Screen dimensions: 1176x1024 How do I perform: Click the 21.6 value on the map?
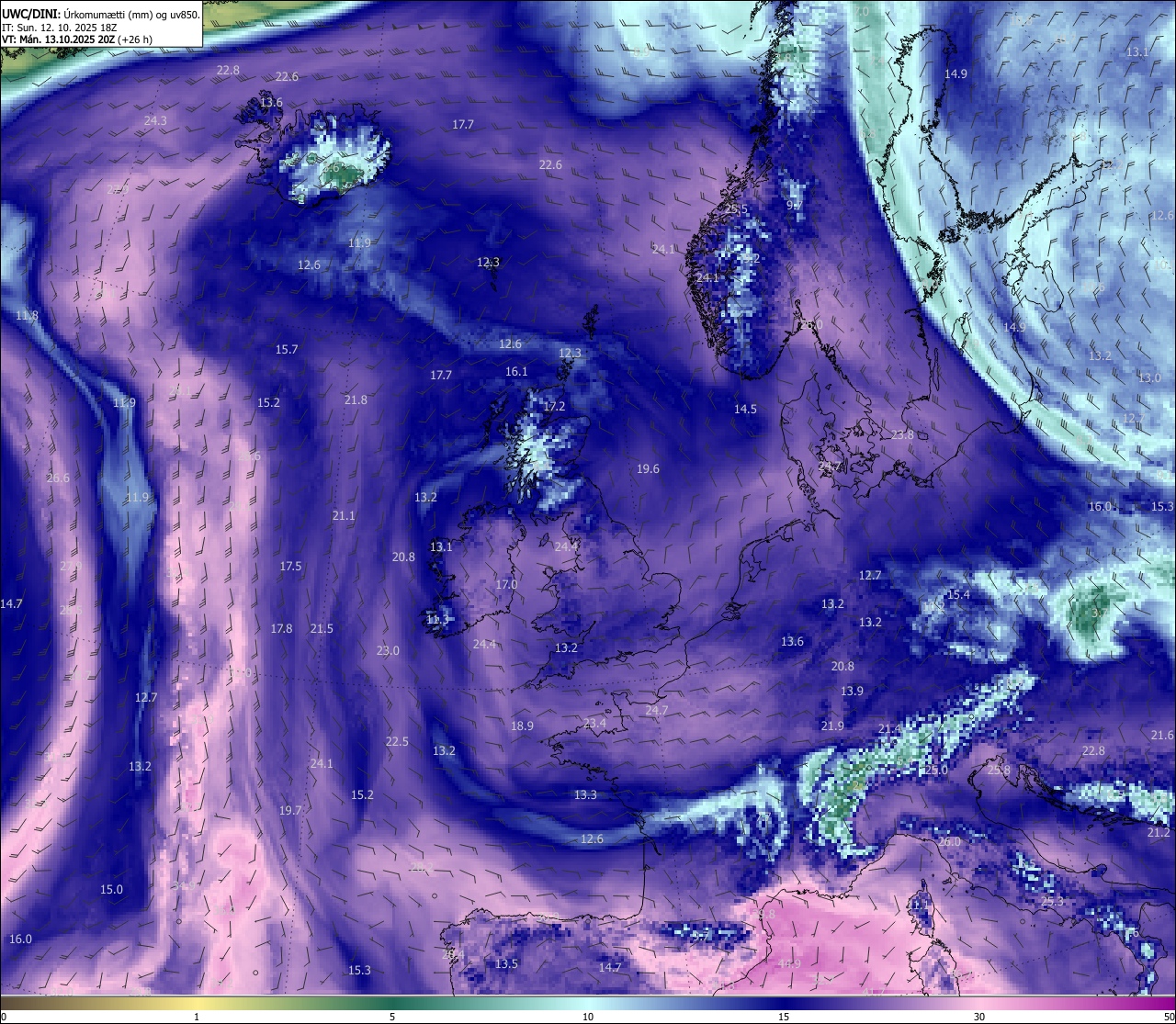click(1162, 735)
